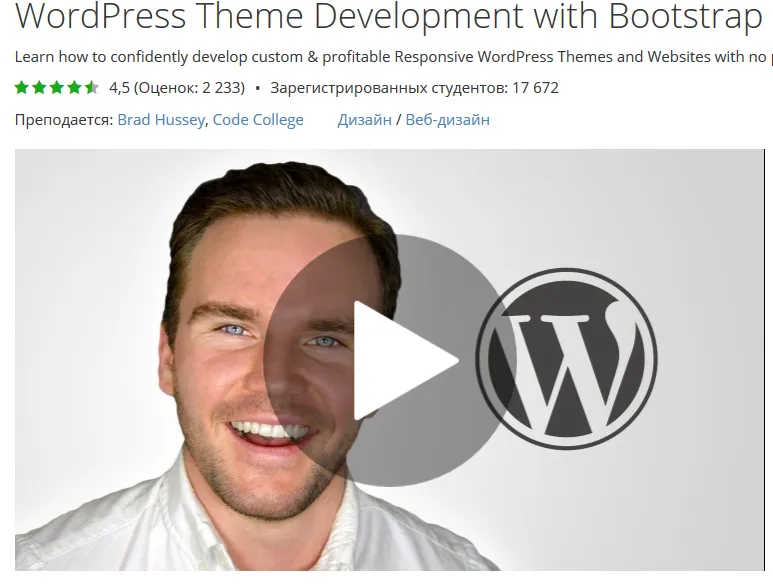This screenshot has height=584, width=773.
Task: Click the first green rating star
Action: coord(23,88)
